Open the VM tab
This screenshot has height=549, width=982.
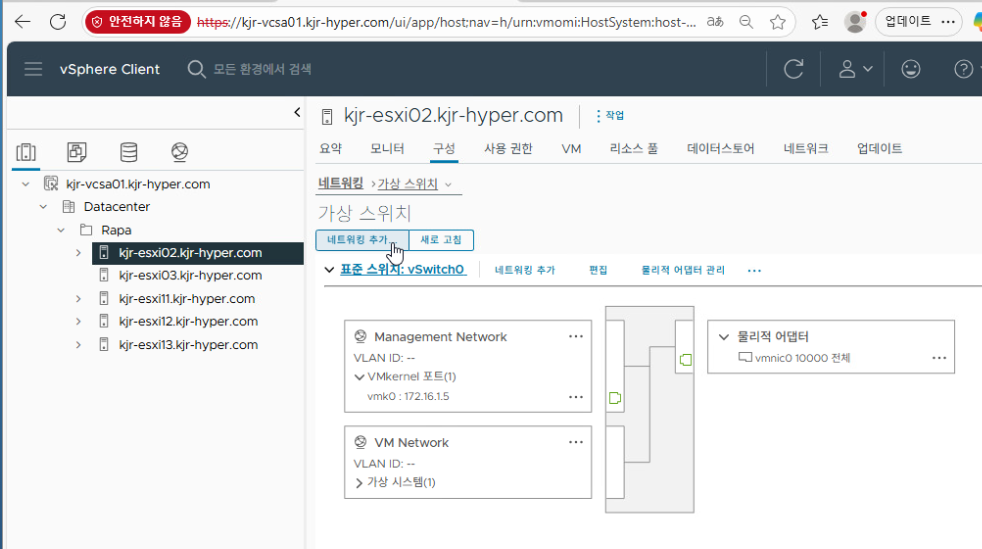click(571, 148)
